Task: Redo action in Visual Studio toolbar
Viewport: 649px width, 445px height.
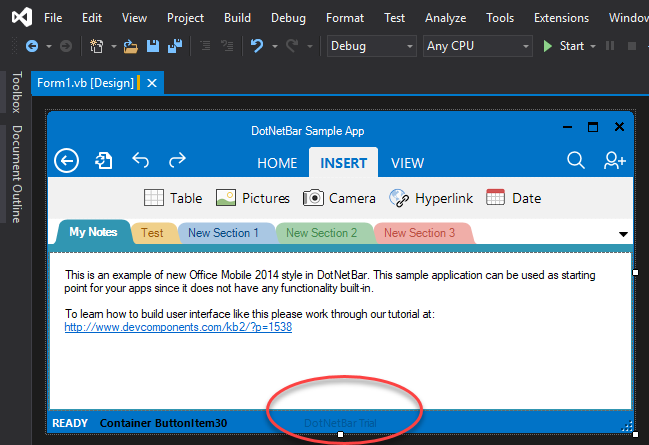Action: coord(292,46)
